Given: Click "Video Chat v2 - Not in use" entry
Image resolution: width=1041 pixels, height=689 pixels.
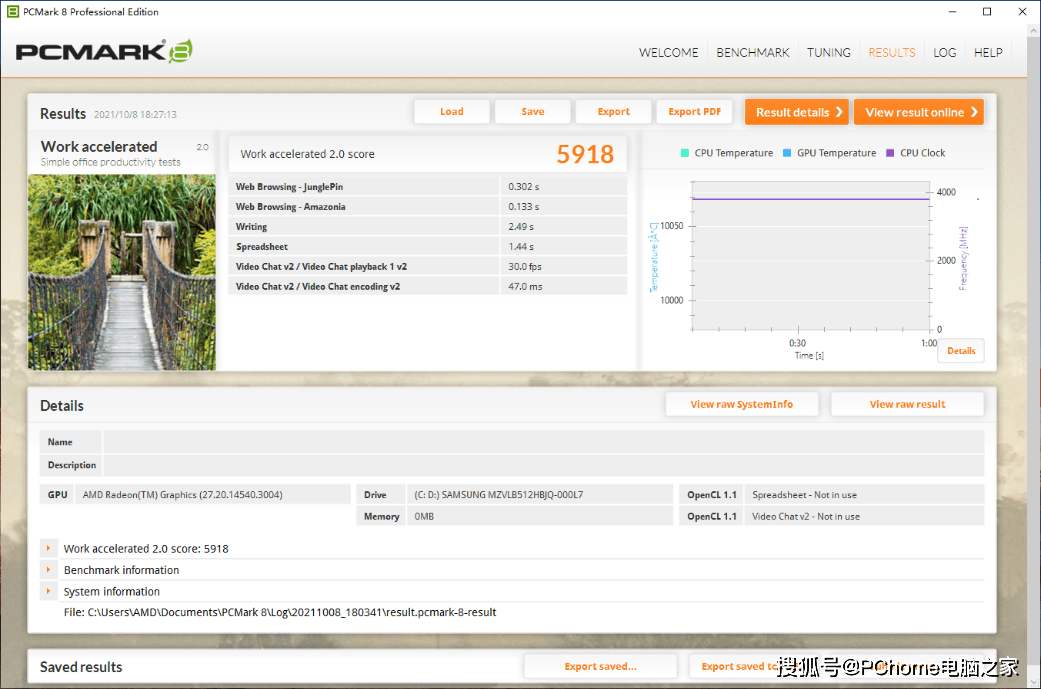Looking at the screenshot, I should pyautogui.click(x=805, y=516).
